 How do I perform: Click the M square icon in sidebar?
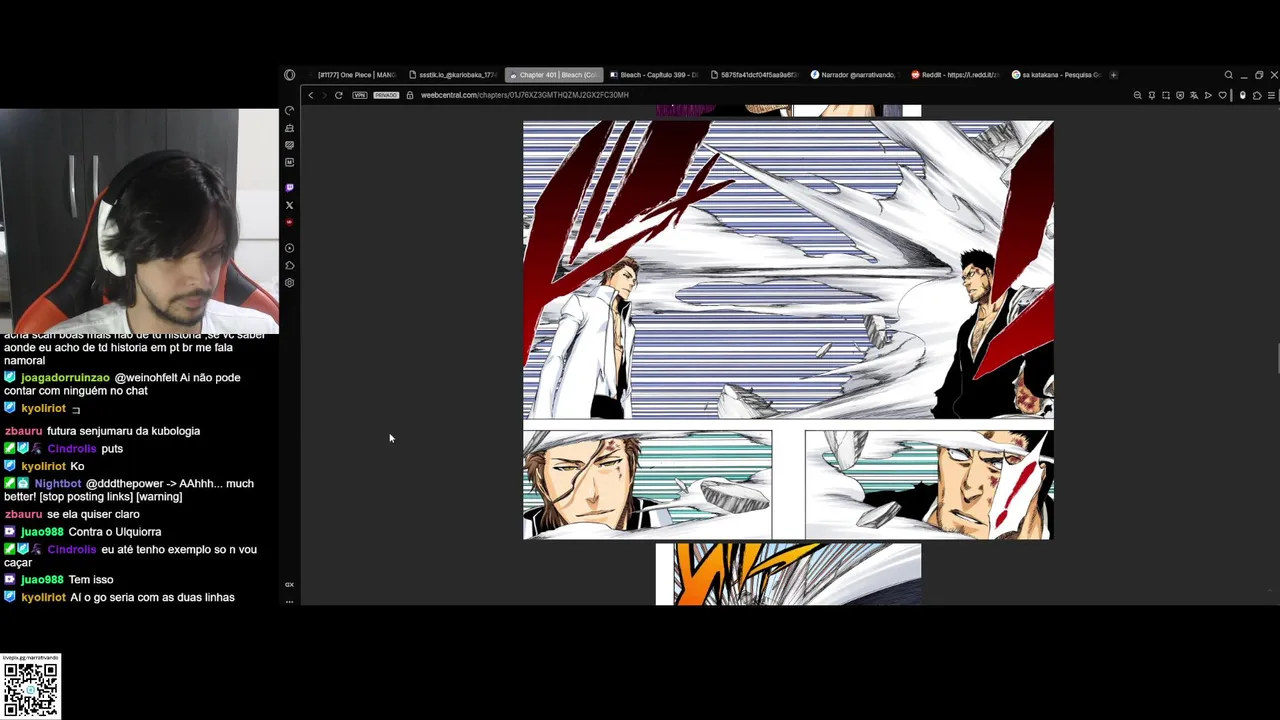(289, 162)
